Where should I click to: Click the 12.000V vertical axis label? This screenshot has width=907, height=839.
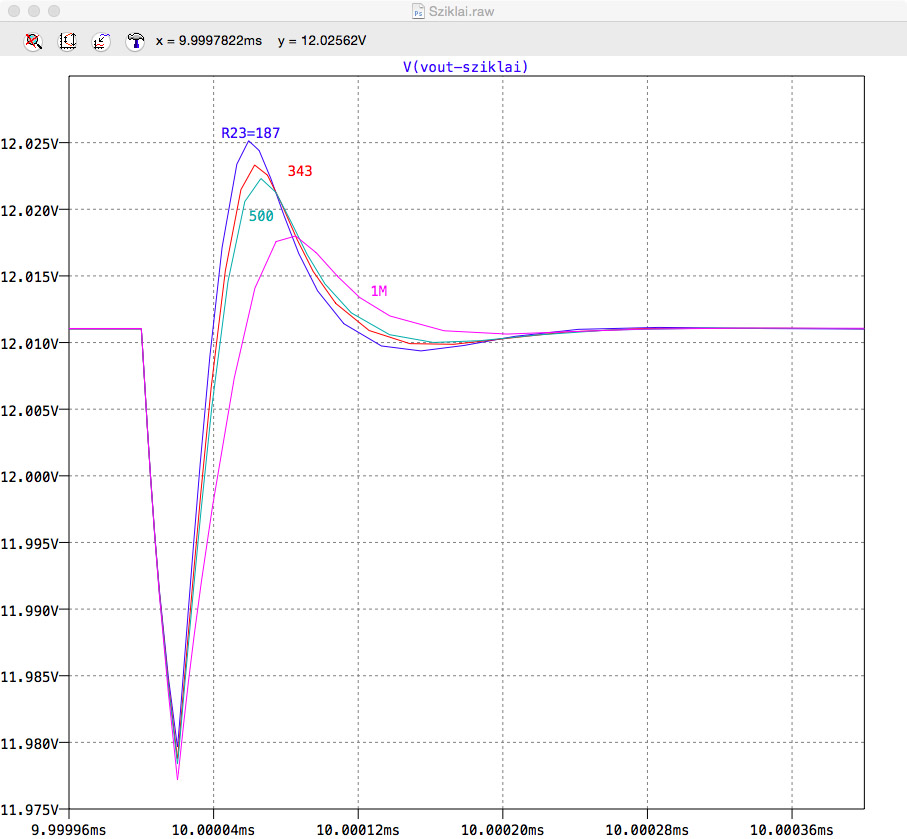pyautogui.click(x=30, y=477)
